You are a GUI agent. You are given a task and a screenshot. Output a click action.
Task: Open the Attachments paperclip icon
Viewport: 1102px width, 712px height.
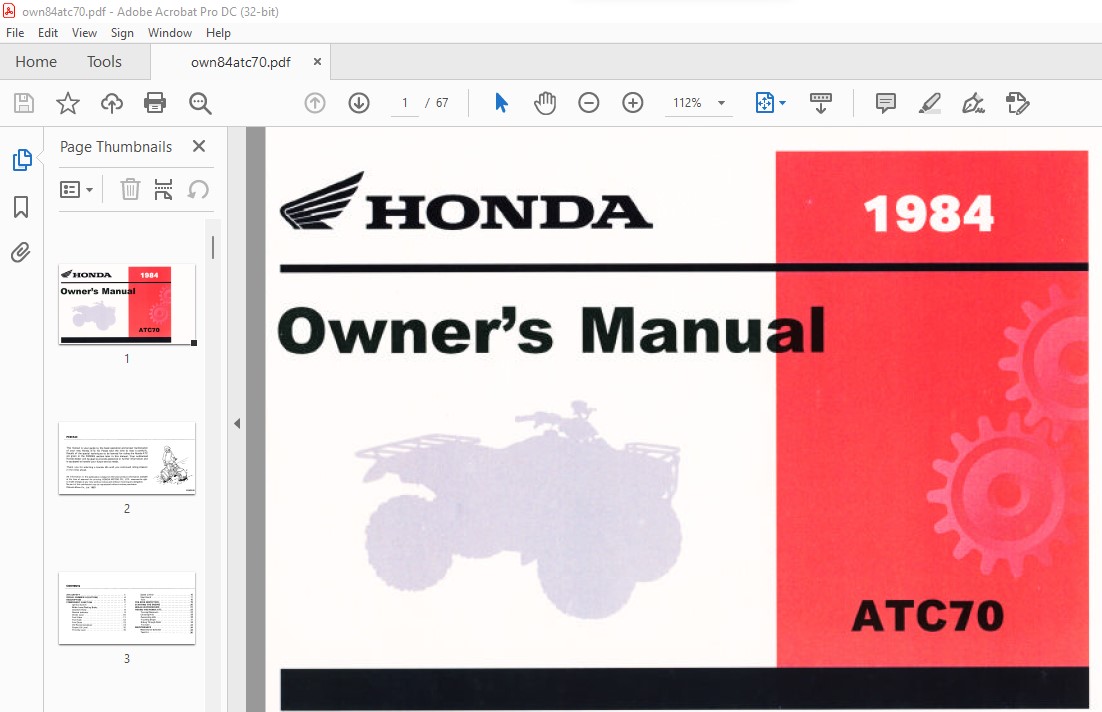(x=21, y=252)
